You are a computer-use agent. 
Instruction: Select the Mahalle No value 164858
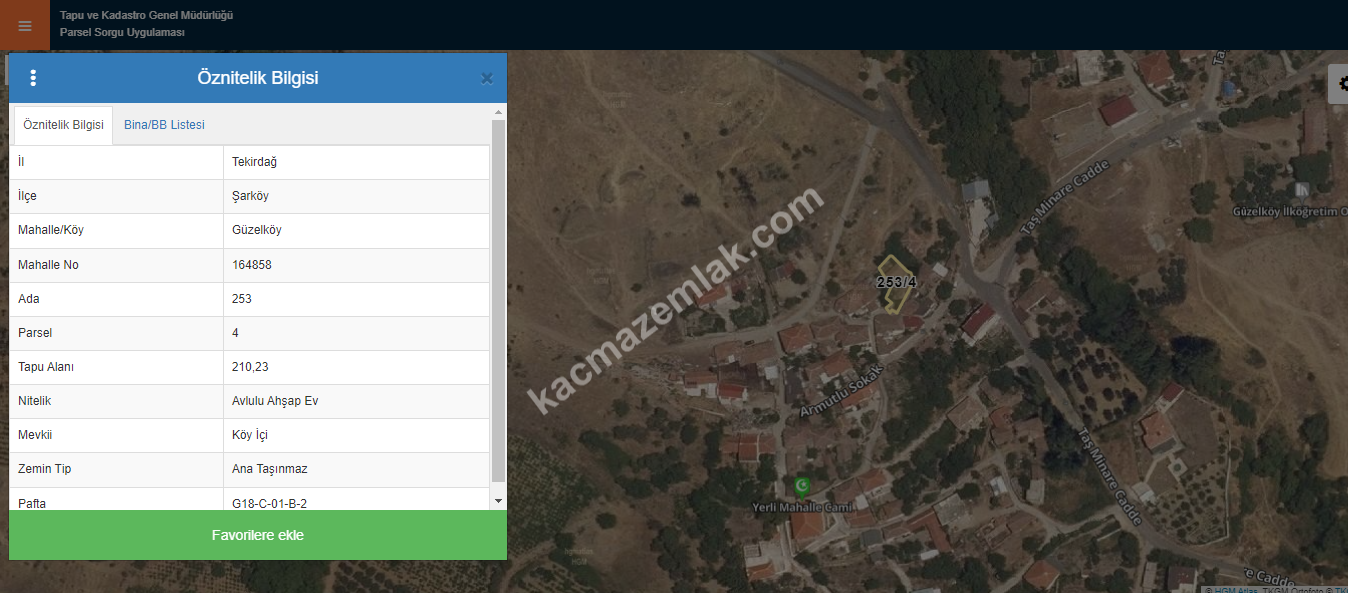coord(252,265)
